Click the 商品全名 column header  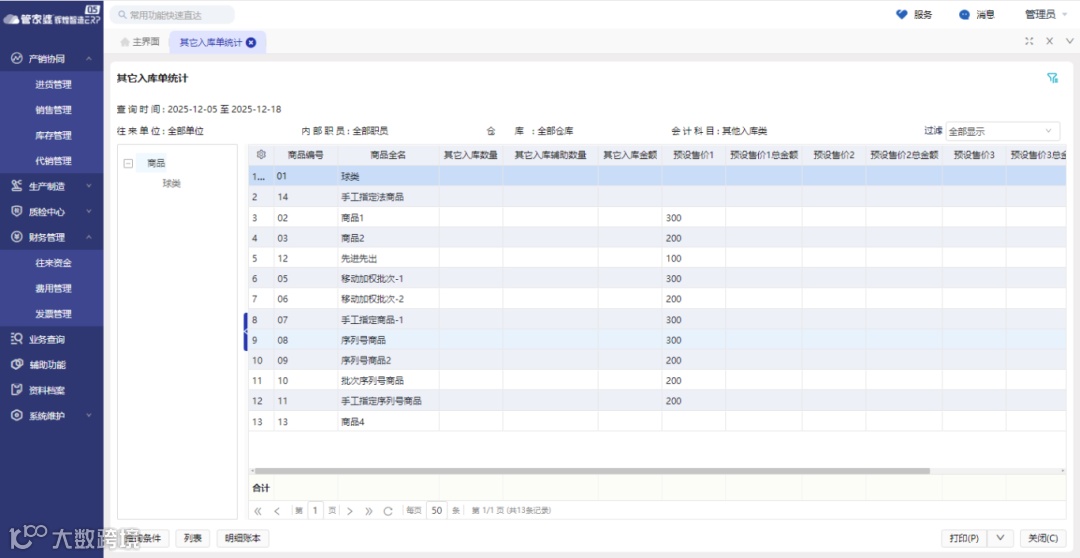388,155
